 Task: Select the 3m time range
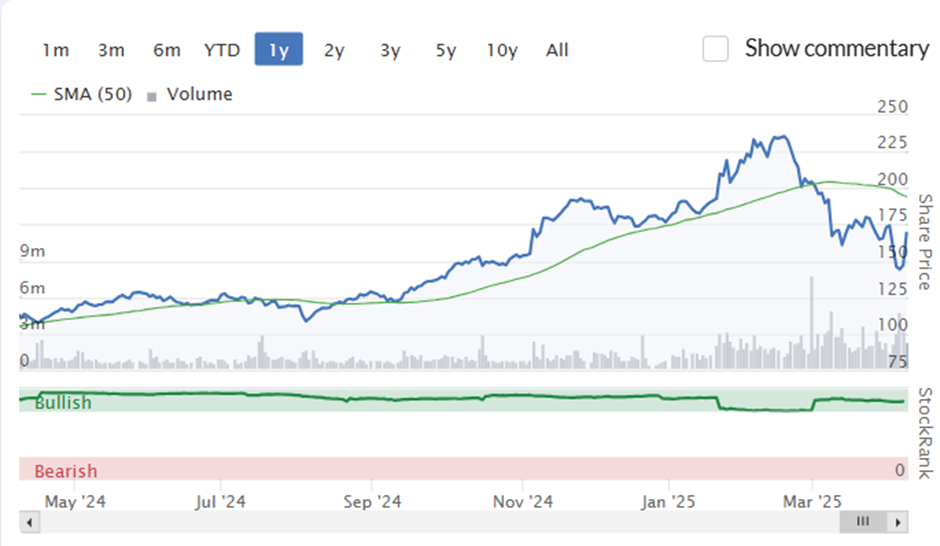point(112,50)
